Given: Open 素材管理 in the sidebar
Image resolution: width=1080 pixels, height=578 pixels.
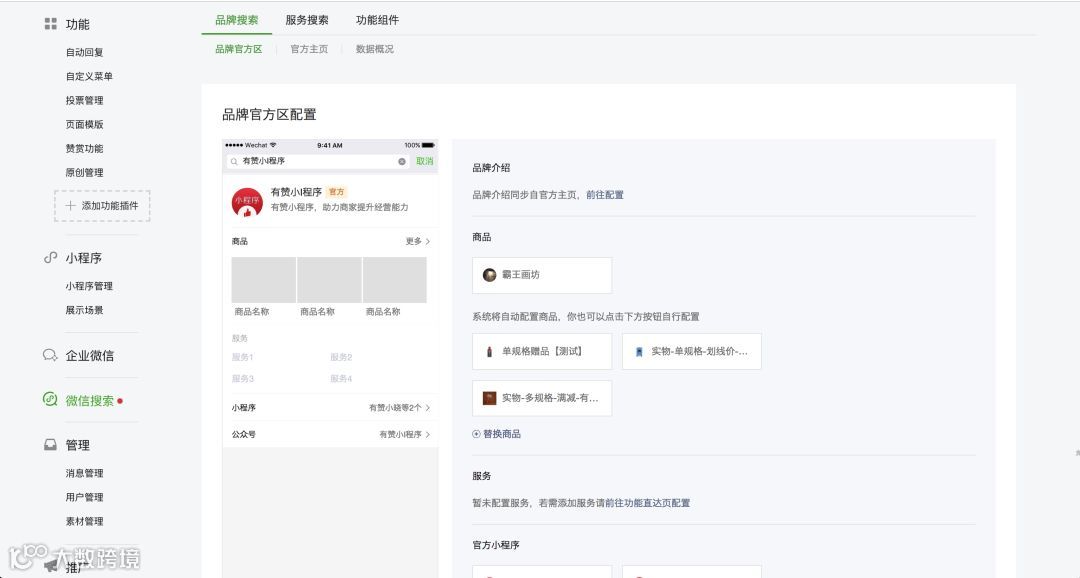Looking at the screenshot, I should [85, 522].
